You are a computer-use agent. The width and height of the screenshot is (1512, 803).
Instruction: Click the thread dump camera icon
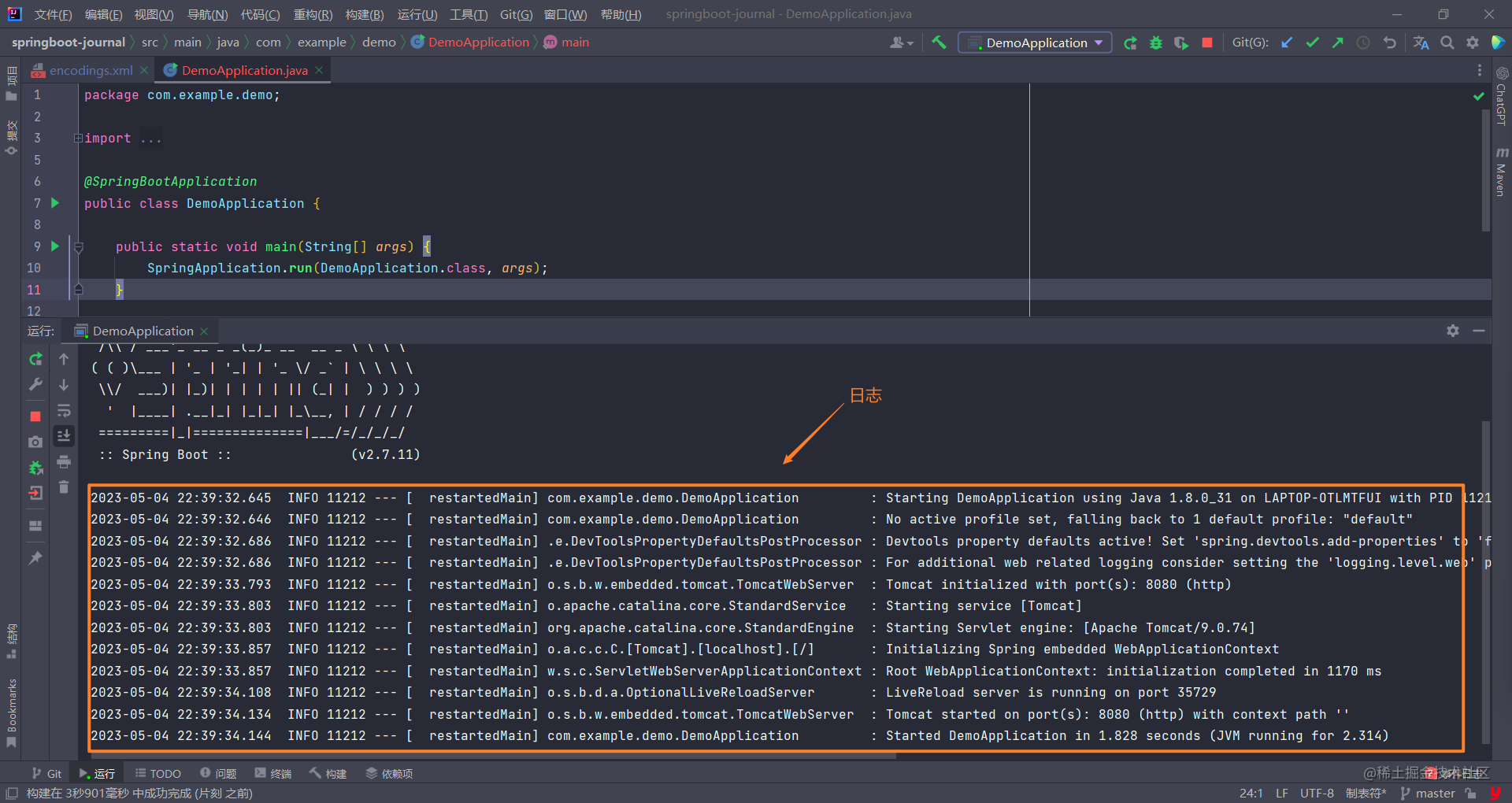point(35,442)
